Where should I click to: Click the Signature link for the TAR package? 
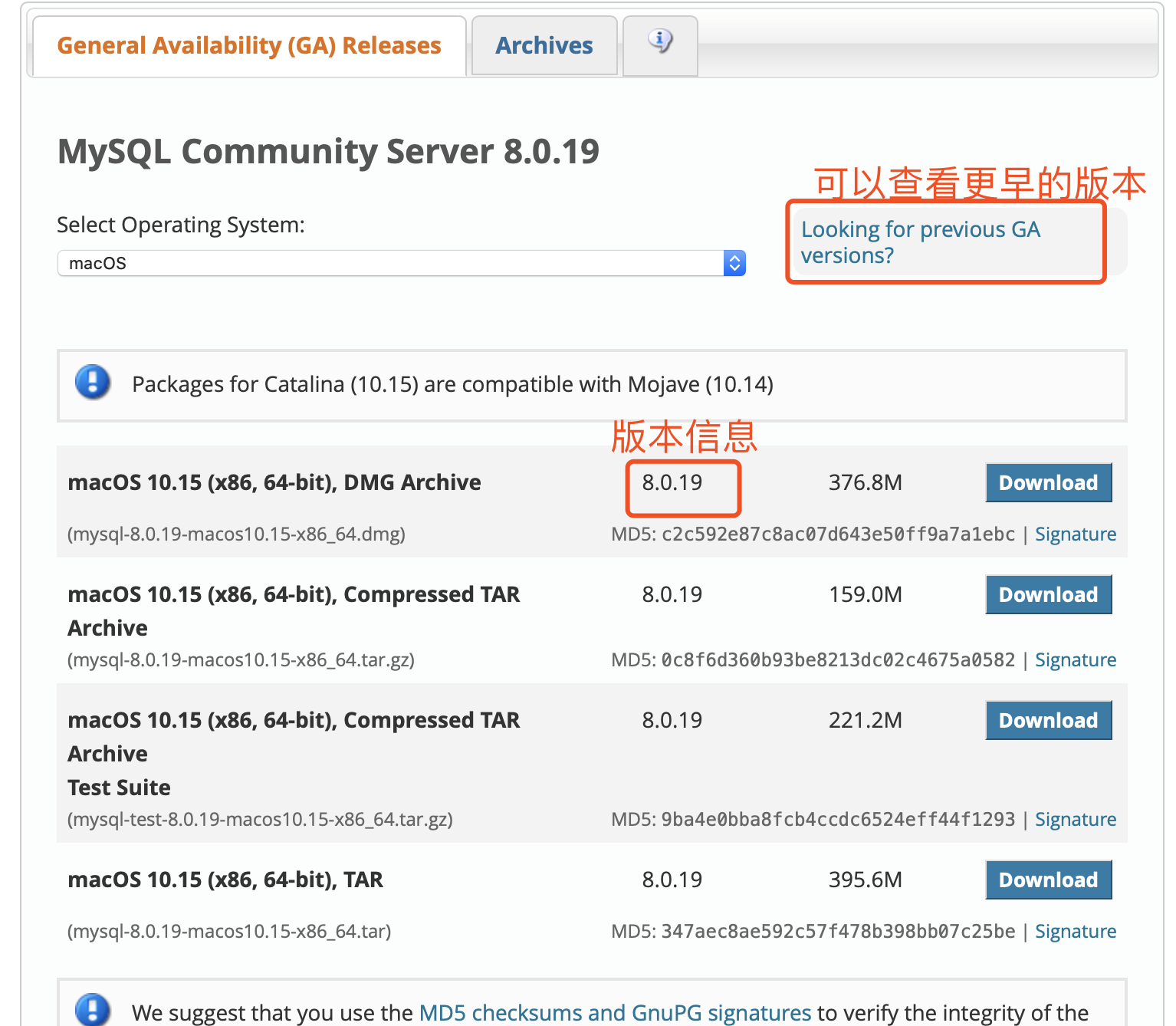1075,931
